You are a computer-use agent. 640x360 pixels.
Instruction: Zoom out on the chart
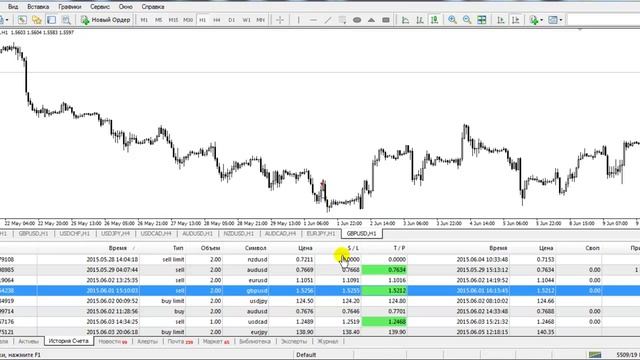point(467,20)
